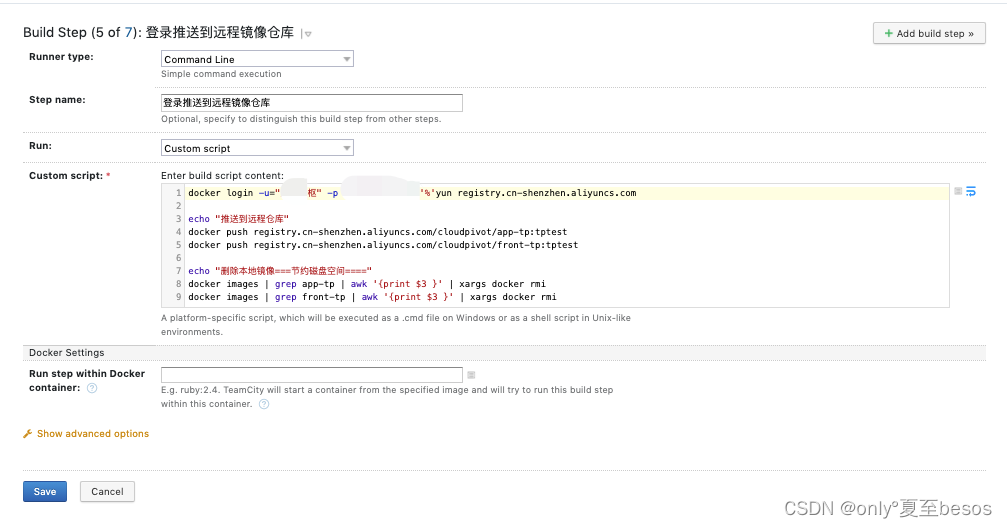The image size is (1007, 528).
Task: Focus the Run step within Docker container field
Action: 311,374
